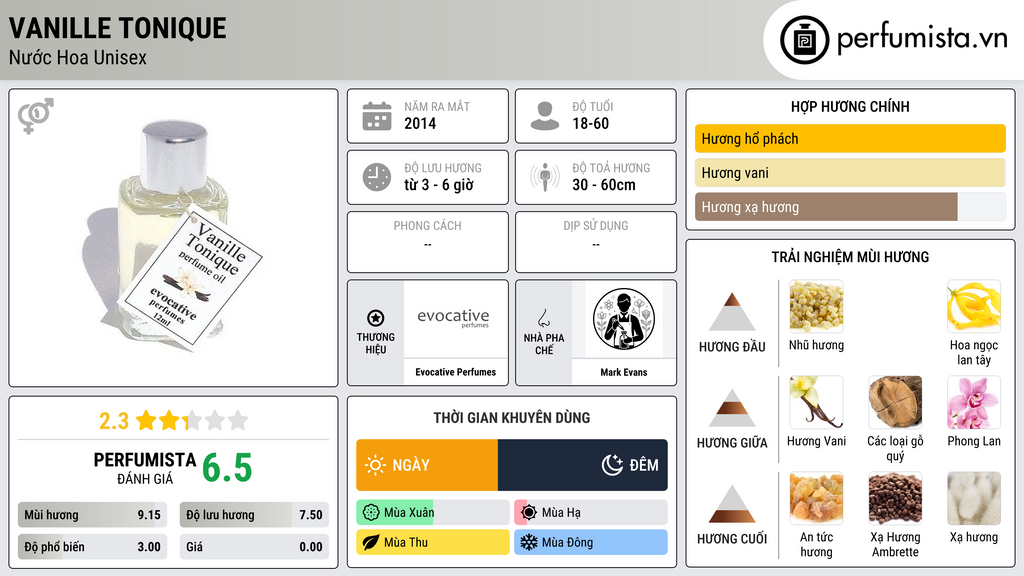
Task: Click the snowflake icon for Mùa Đông
Action: click(x=529, y=542)
